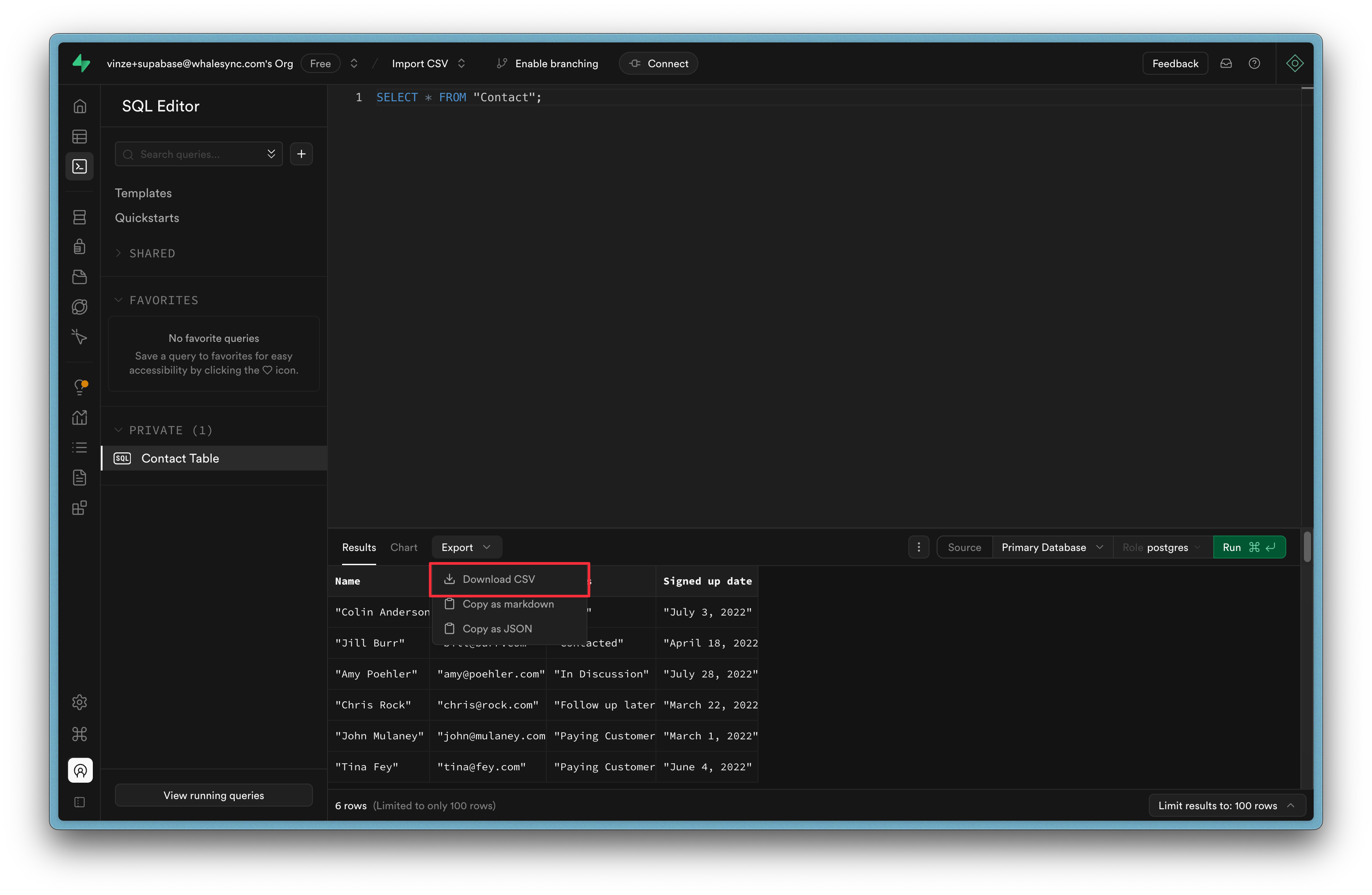Click the "Tina Fey" name cell
This screenshot has height=895, width=1372.
point(379,767)
